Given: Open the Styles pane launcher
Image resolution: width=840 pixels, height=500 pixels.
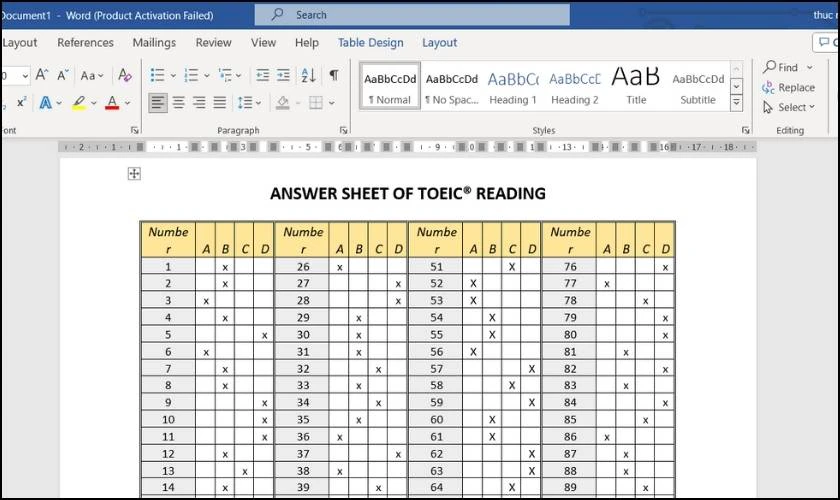Looking at the screenshot, I should coord(745,130).
